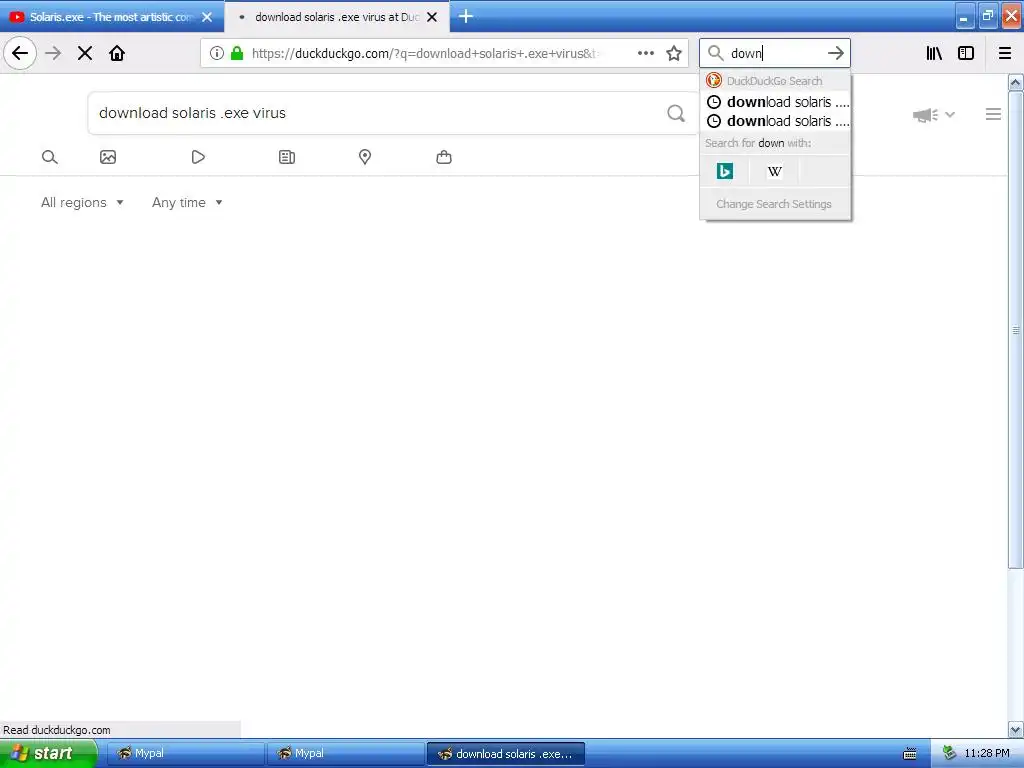Click the network tray icon
Viewport: 1024px width, 768px height.
point(949,754)
